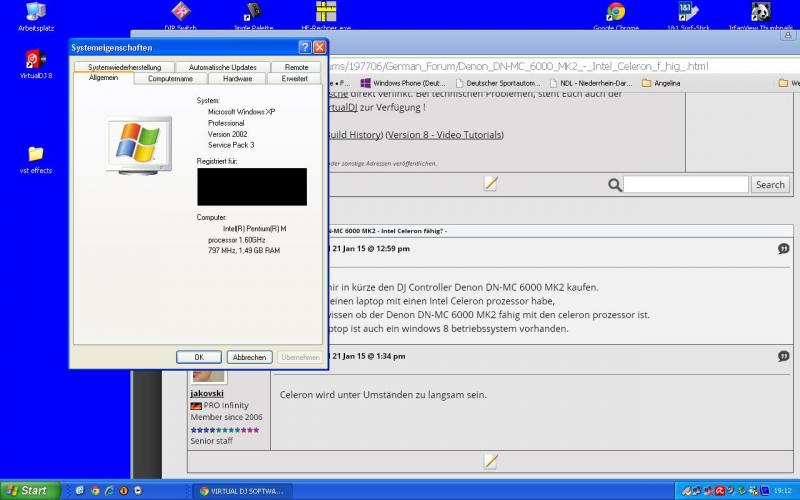Switch to the Computername tab
This screenshot has height=500, width=800.
pyautogui.click(x=170, y=78)
